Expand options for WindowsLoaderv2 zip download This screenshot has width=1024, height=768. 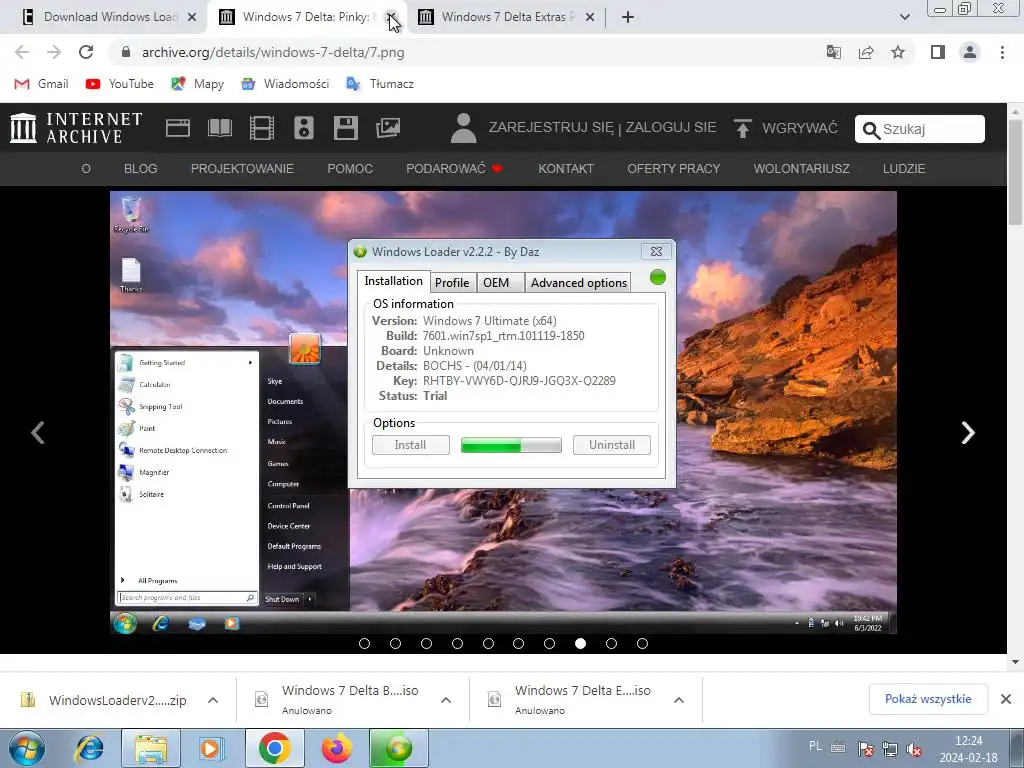coord(213,700)
